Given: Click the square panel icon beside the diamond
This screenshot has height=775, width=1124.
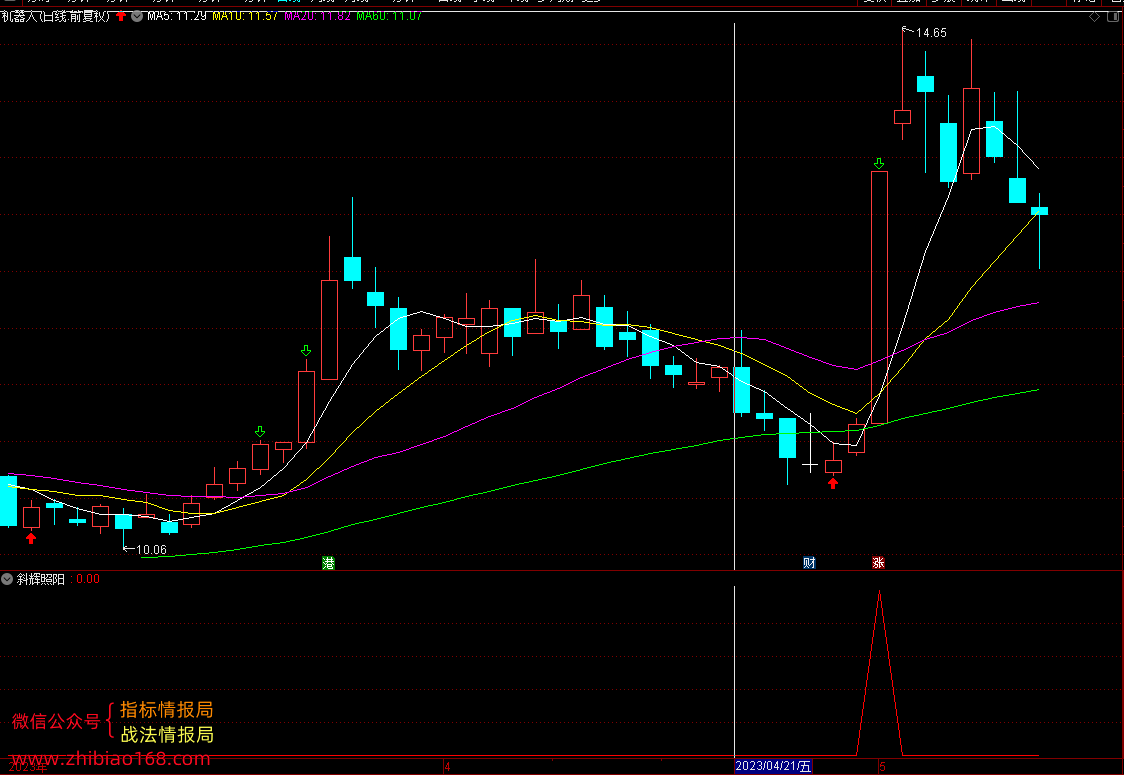Looking at the screenshot, I should click(x=1115, y=16).
